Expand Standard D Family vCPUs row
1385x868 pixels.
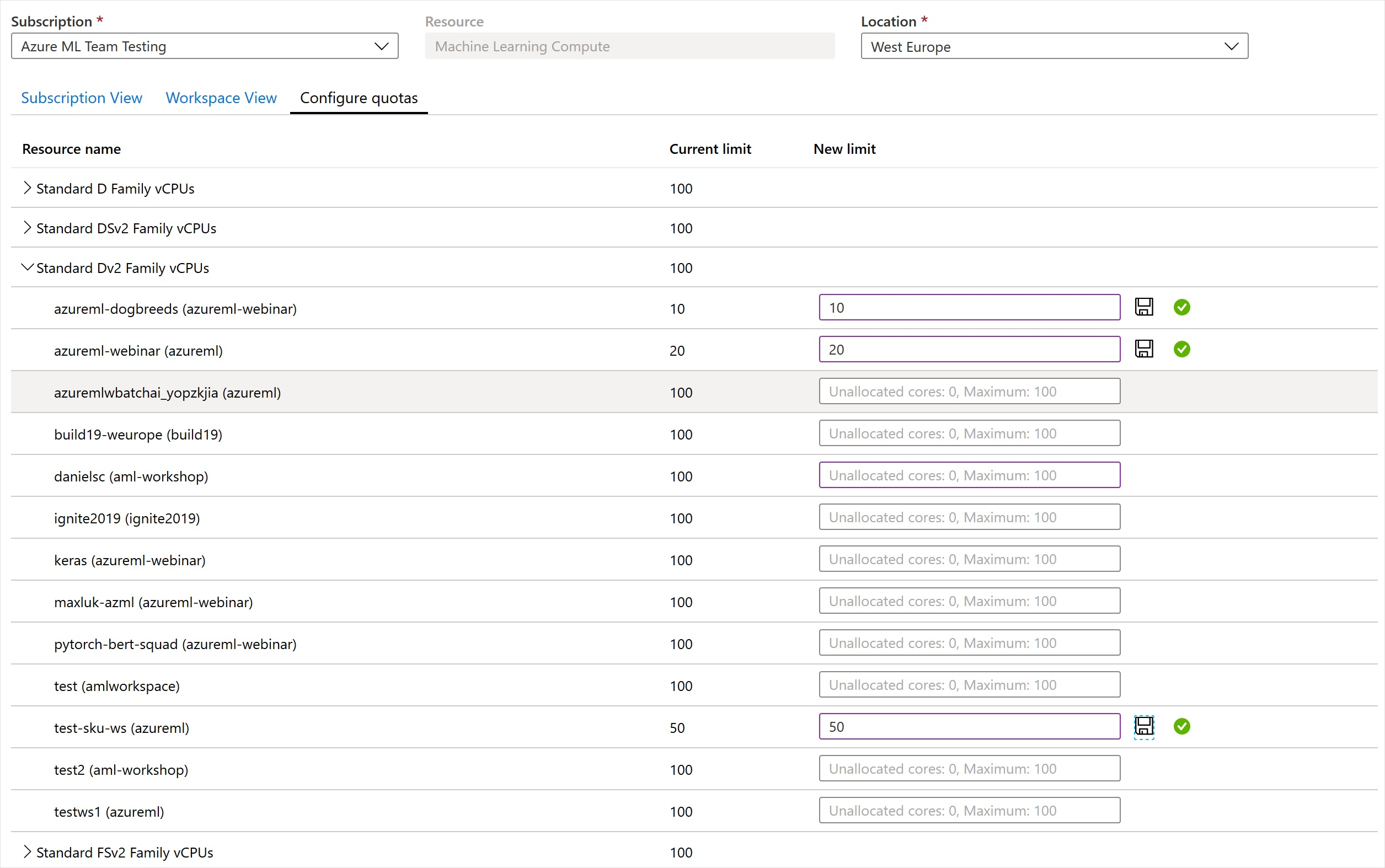[27, 188]
